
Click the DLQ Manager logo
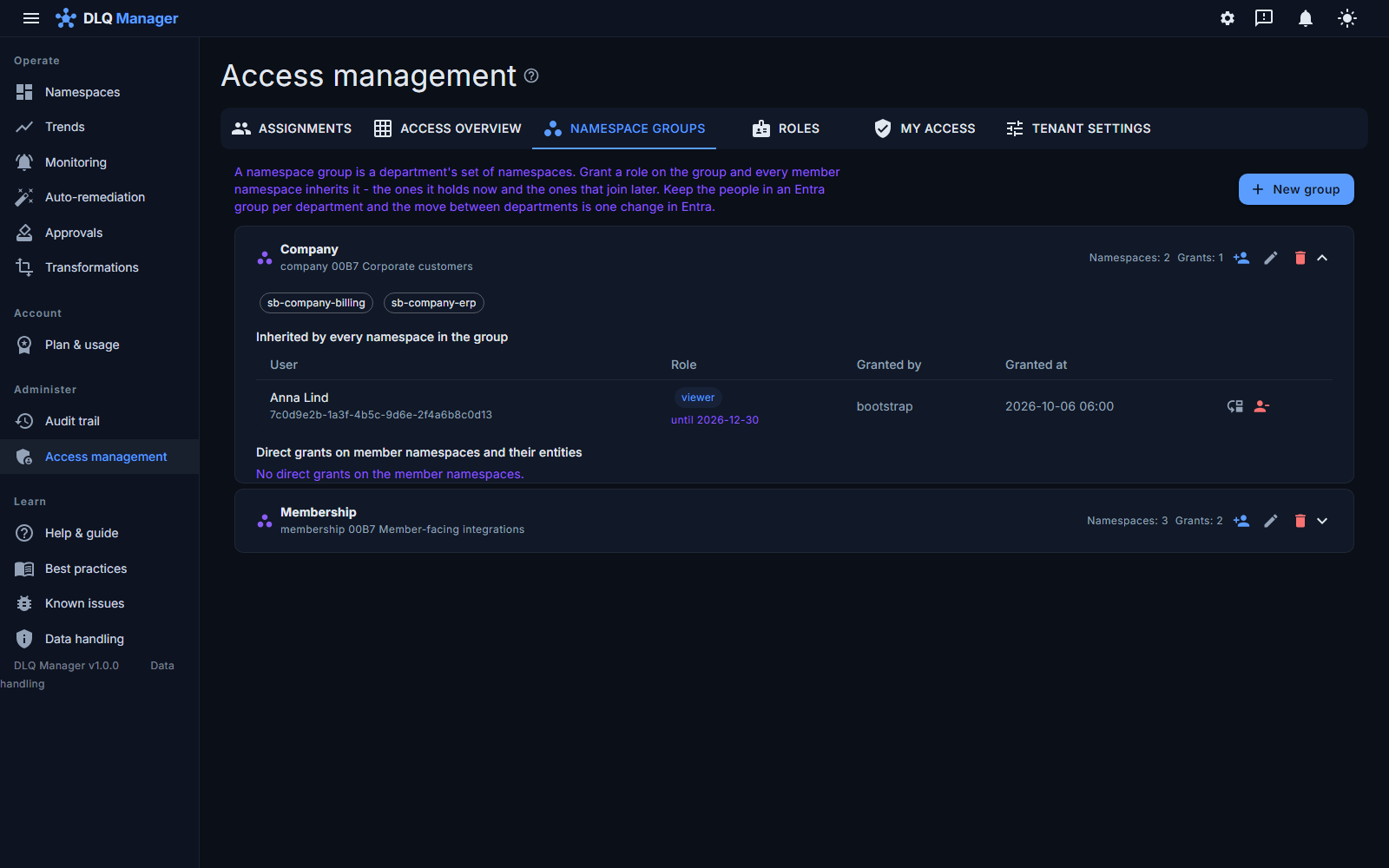116,18
